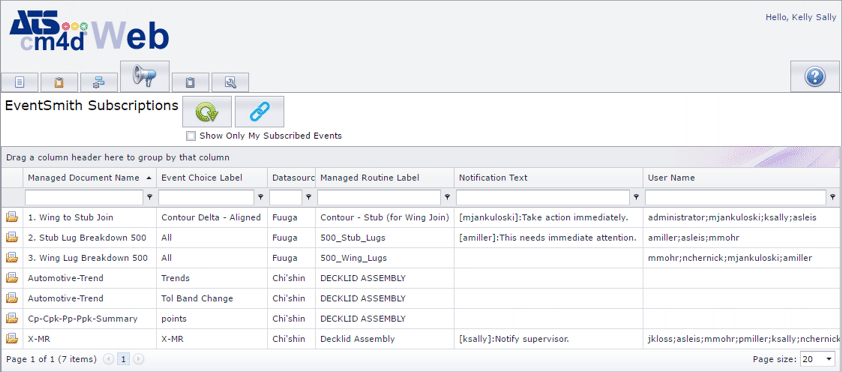
Task: Open the gray clipboard tab
Action: [x=190, y=82]
